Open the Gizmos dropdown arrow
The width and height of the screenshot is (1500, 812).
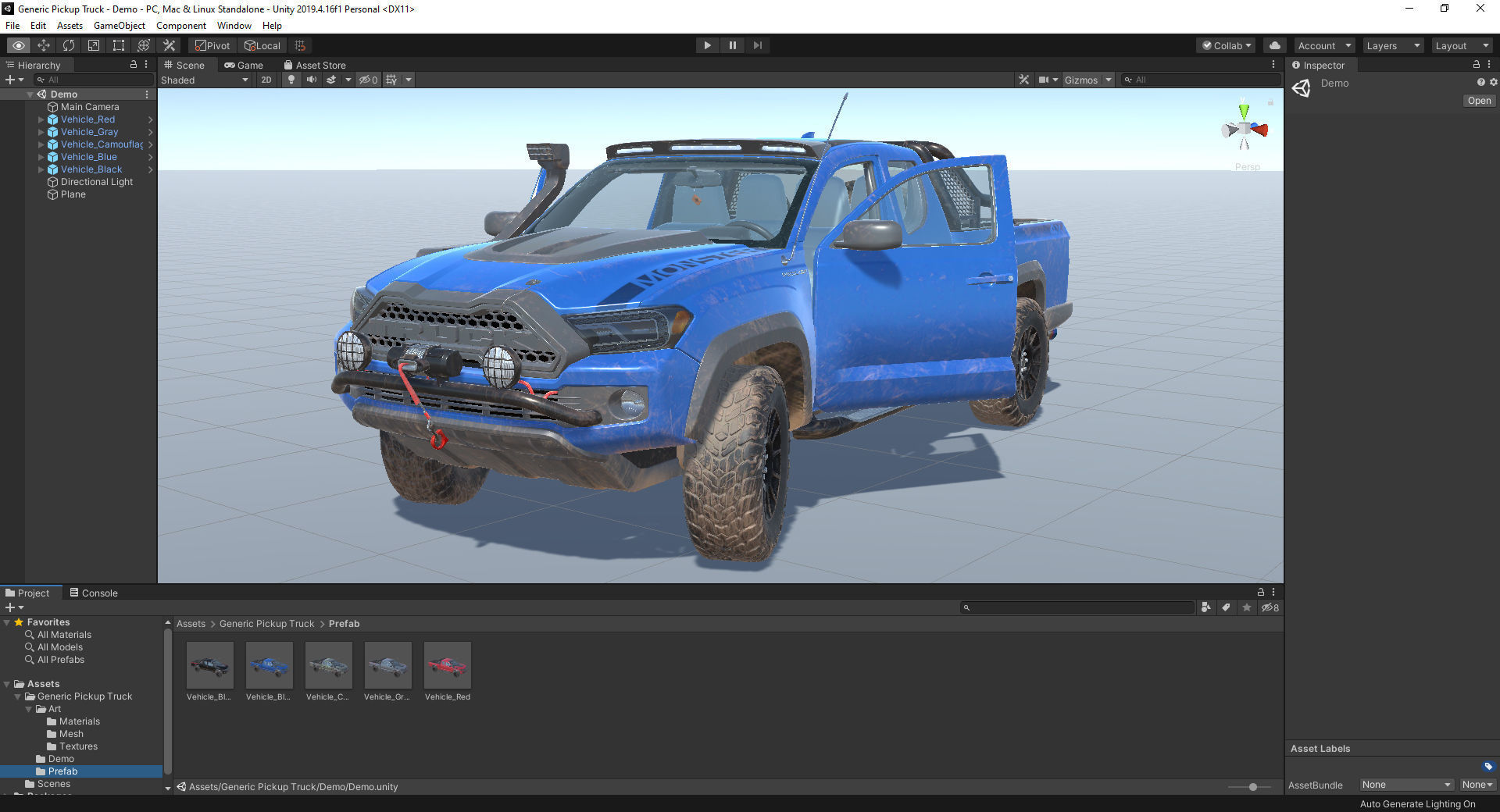point(1109,80)
